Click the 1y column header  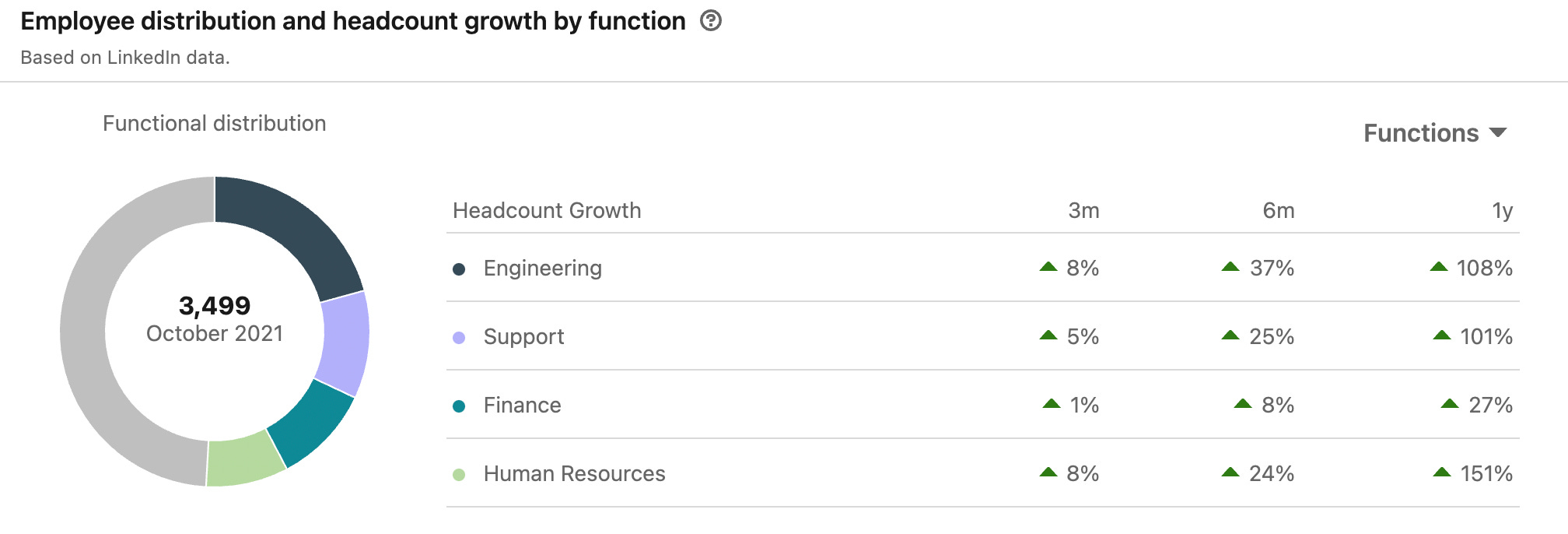coord(1502,211)
